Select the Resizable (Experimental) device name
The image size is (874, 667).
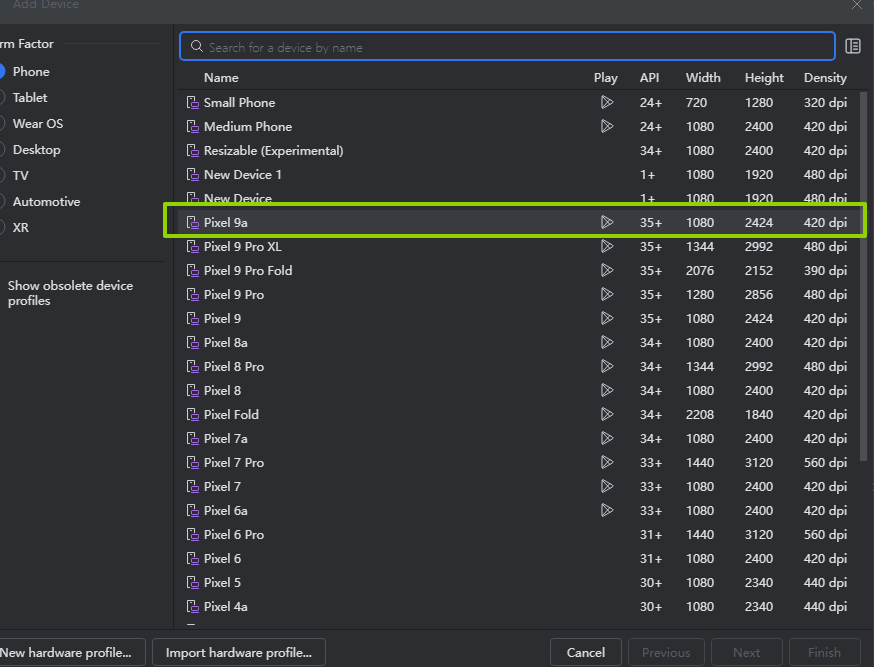(x=273, y=150)
